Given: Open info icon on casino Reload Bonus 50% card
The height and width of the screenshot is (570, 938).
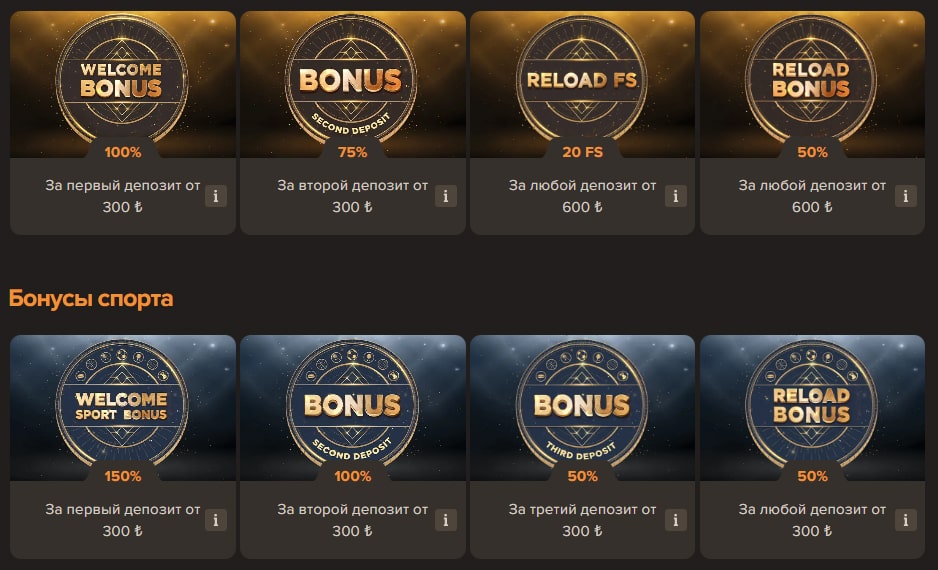Looking at the screenshot, I should coord(906,196).
